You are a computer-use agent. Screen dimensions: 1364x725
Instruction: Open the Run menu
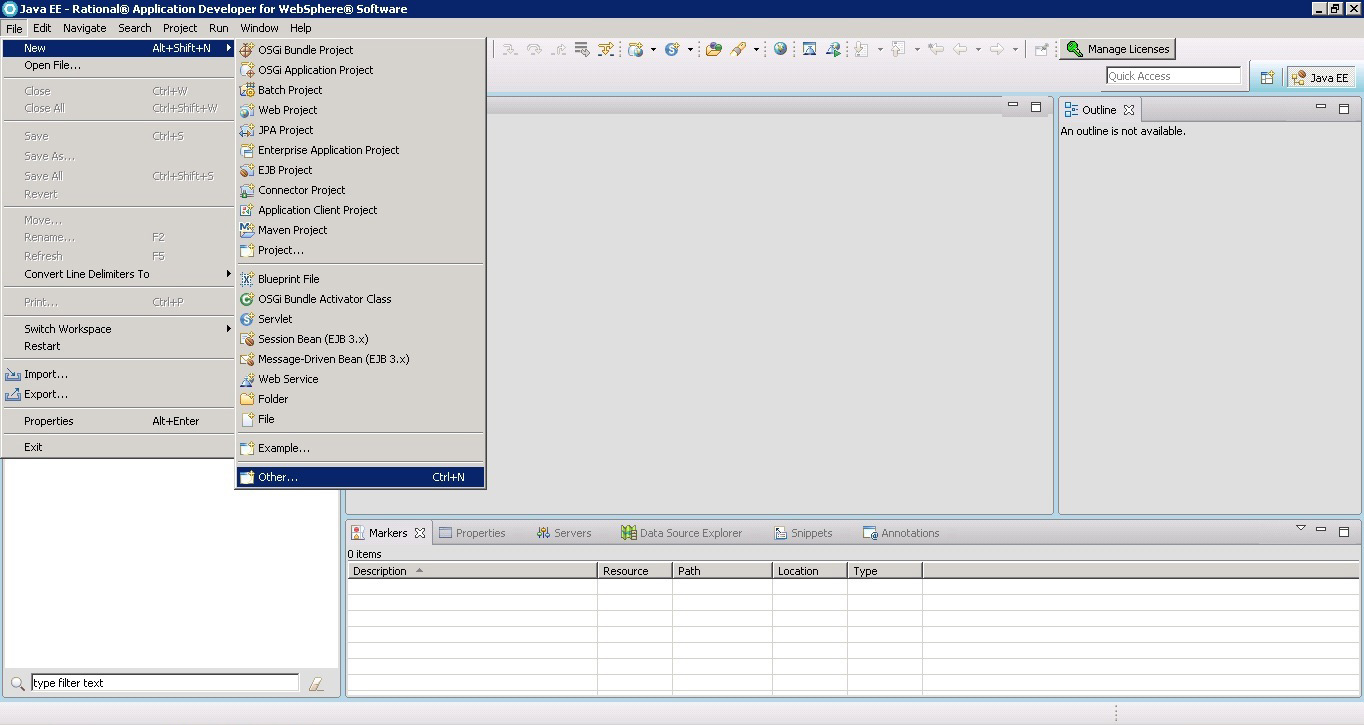(x=219, y=28)
